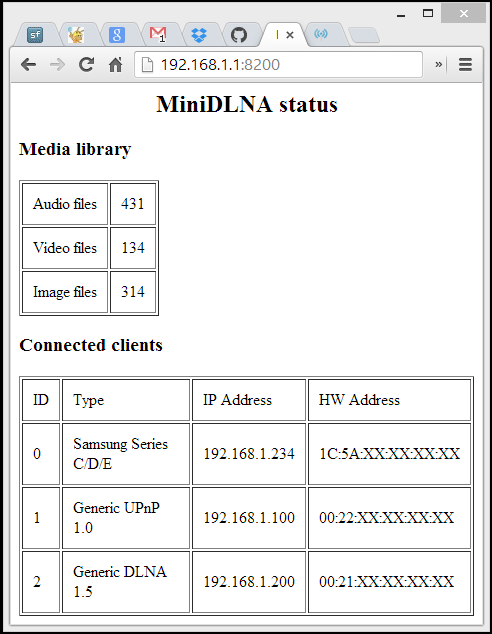The image size is (492, 634).
Task: Maximize the browser window
Action: tap(428, 13)
